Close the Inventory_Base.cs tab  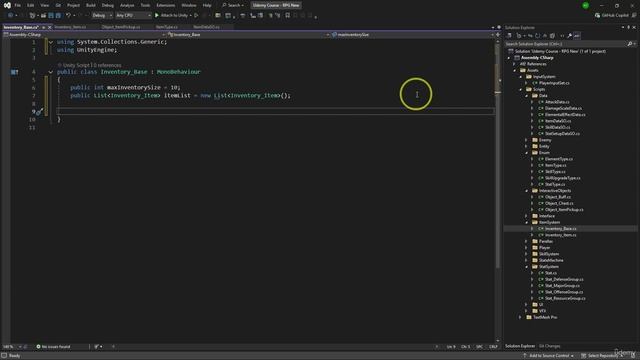[x=50, y=27]
